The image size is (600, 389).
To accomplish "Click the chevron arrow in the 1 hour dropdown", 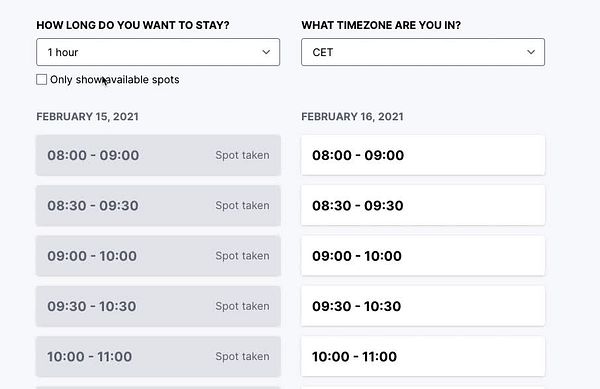I will click(x=266, y=52).
